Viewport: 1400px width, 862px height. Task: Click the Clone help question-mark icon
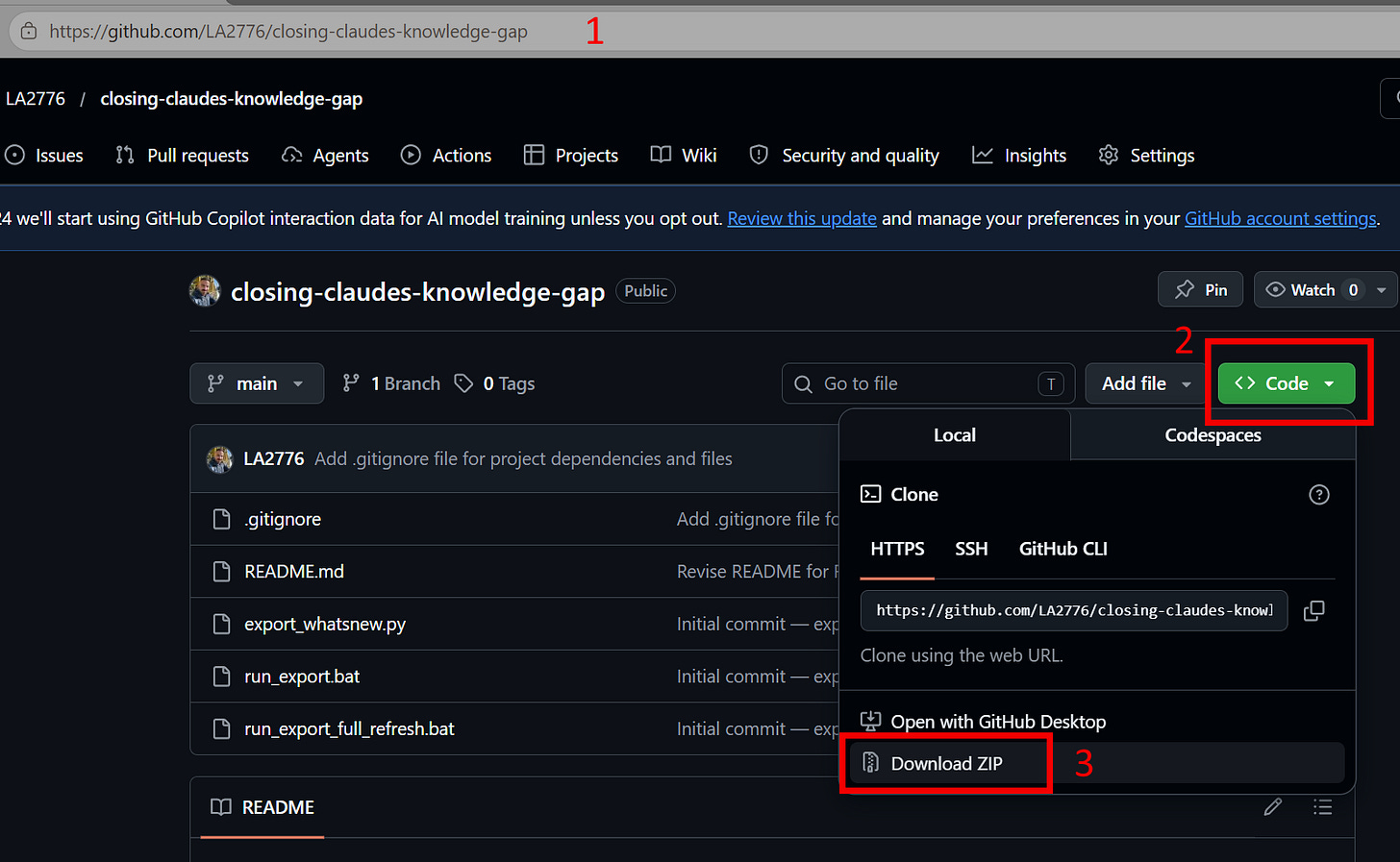coord(1319,495)
